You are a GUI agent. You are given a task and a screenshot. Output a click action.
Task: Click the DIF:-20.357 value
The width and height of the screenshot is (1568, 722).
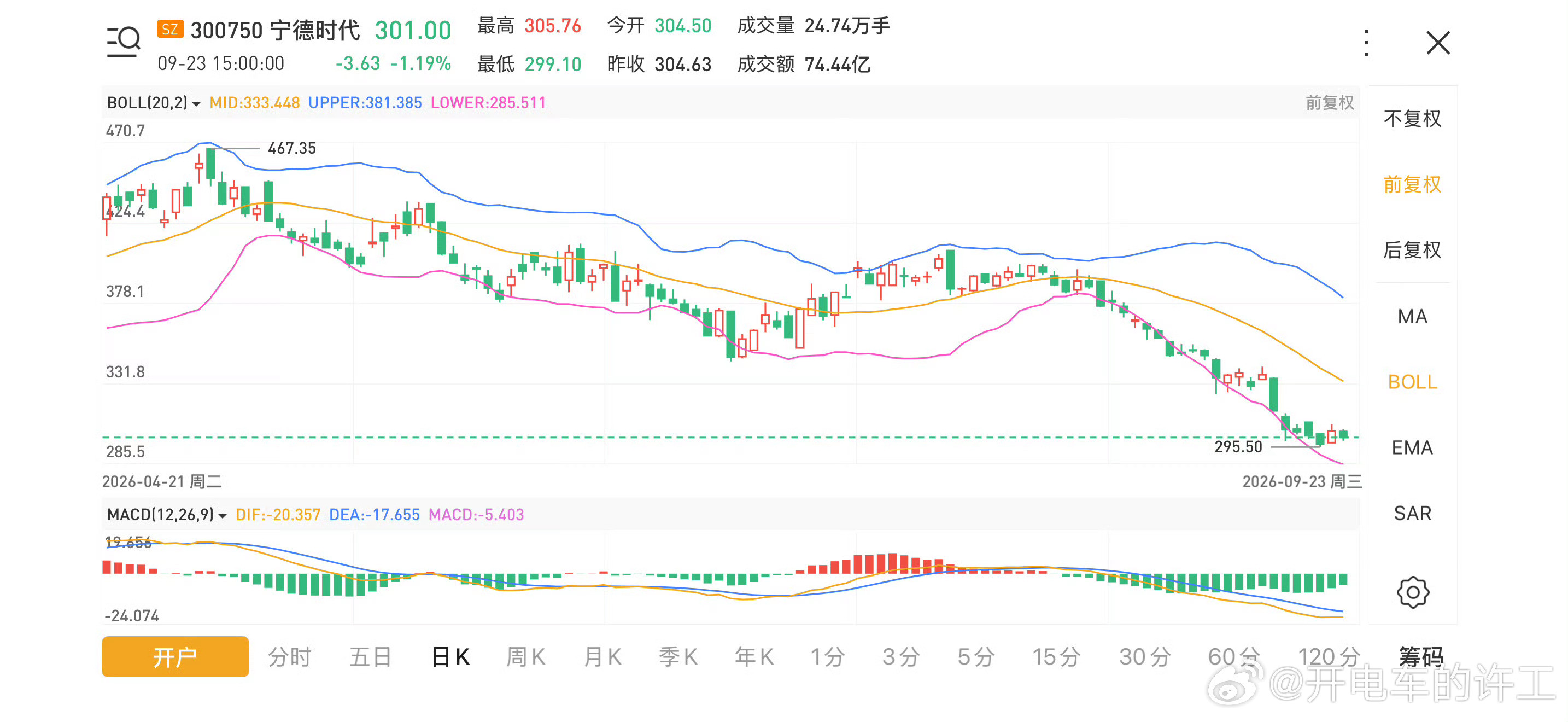point(278,514)
